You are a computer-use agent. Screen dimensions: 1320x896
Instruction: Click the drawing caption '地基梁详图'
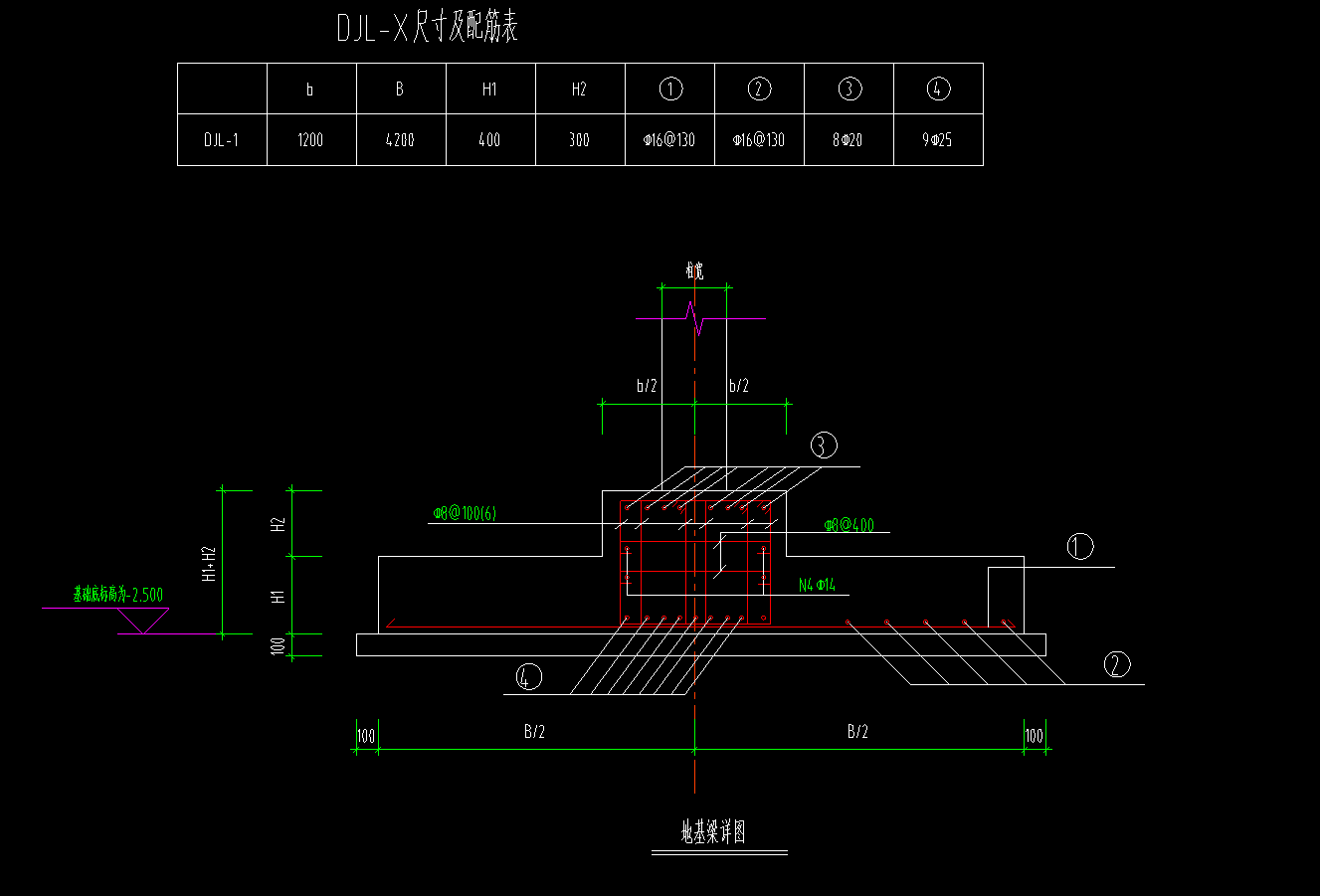click(714, 832)
